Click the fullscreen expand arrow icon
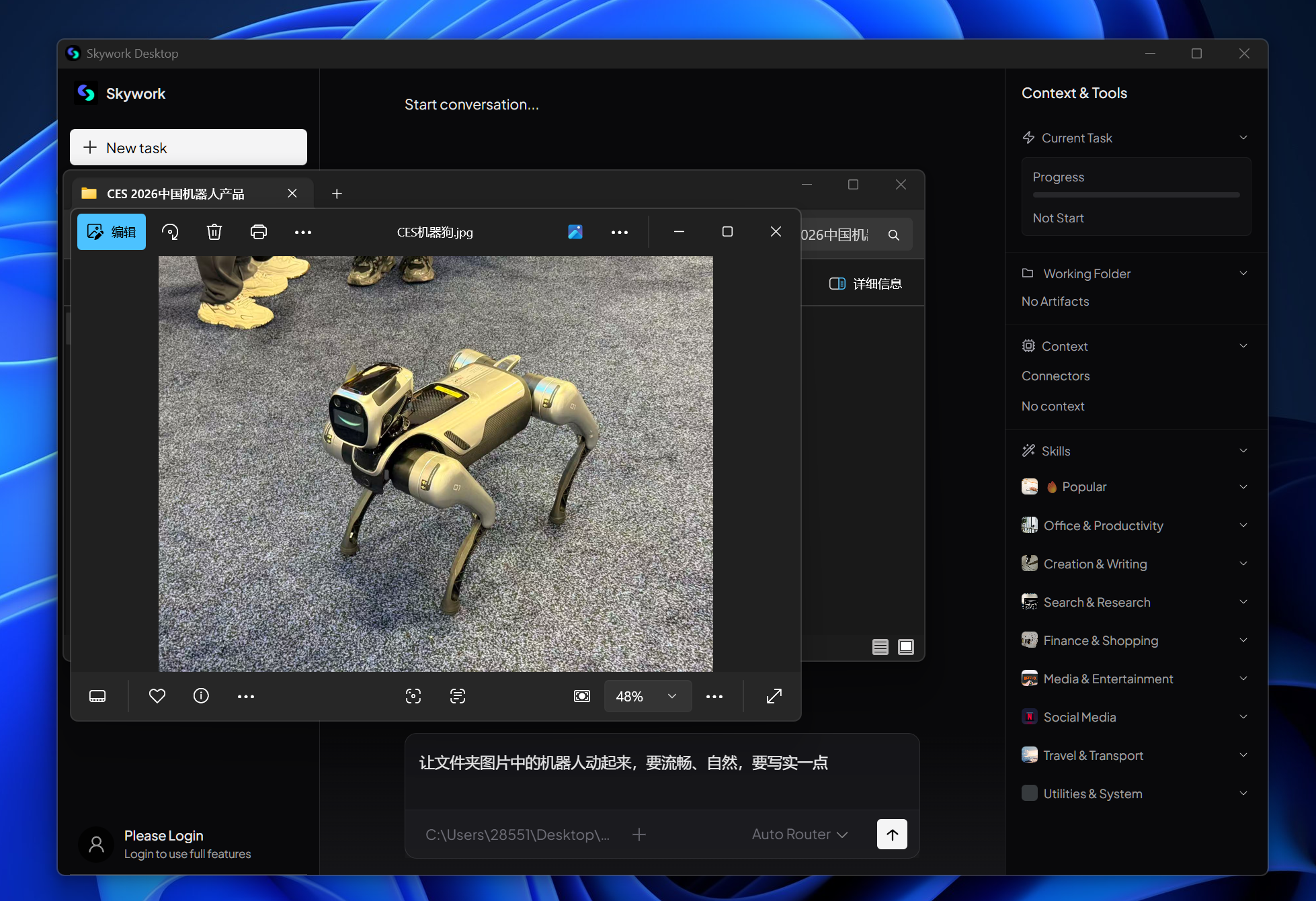This screenshot has height=901, width=1316. click(774, 696)
